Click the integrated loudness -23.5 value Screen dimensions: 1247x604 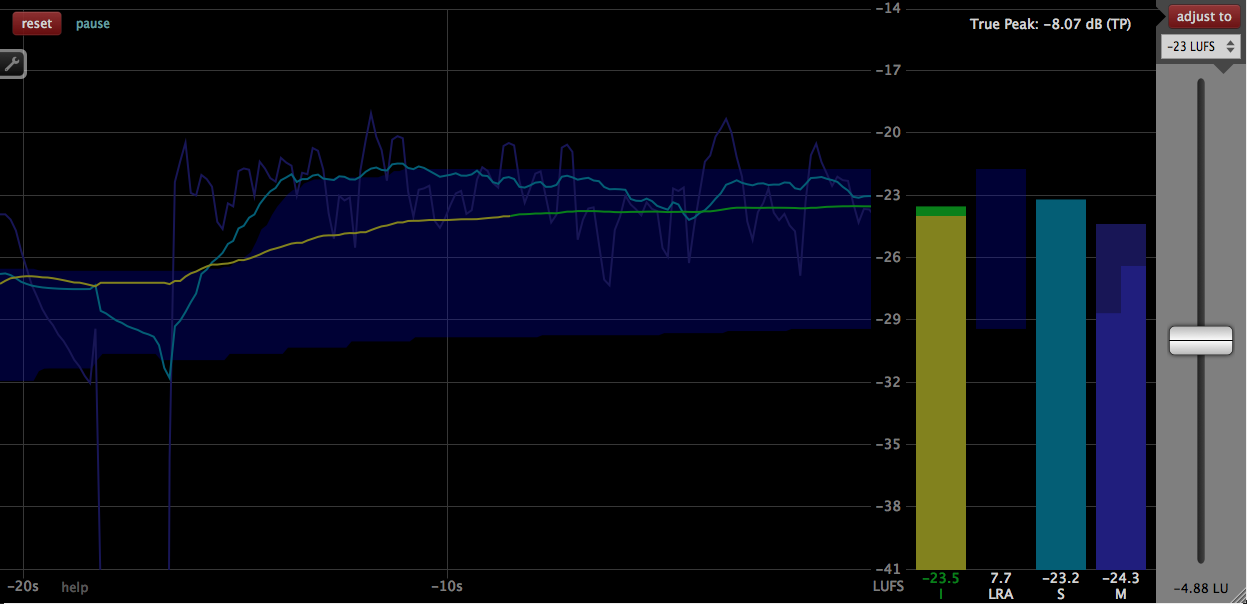click(x=940, y=579)
